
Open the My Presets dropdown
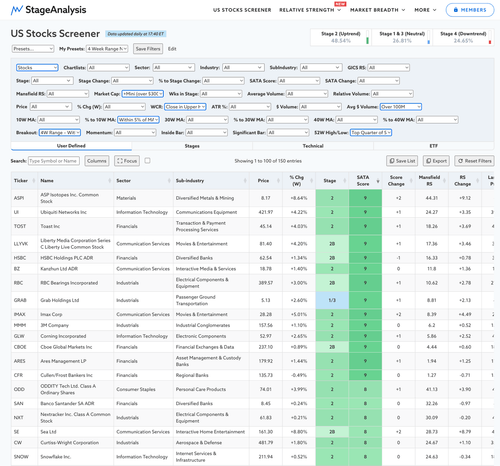107,49
